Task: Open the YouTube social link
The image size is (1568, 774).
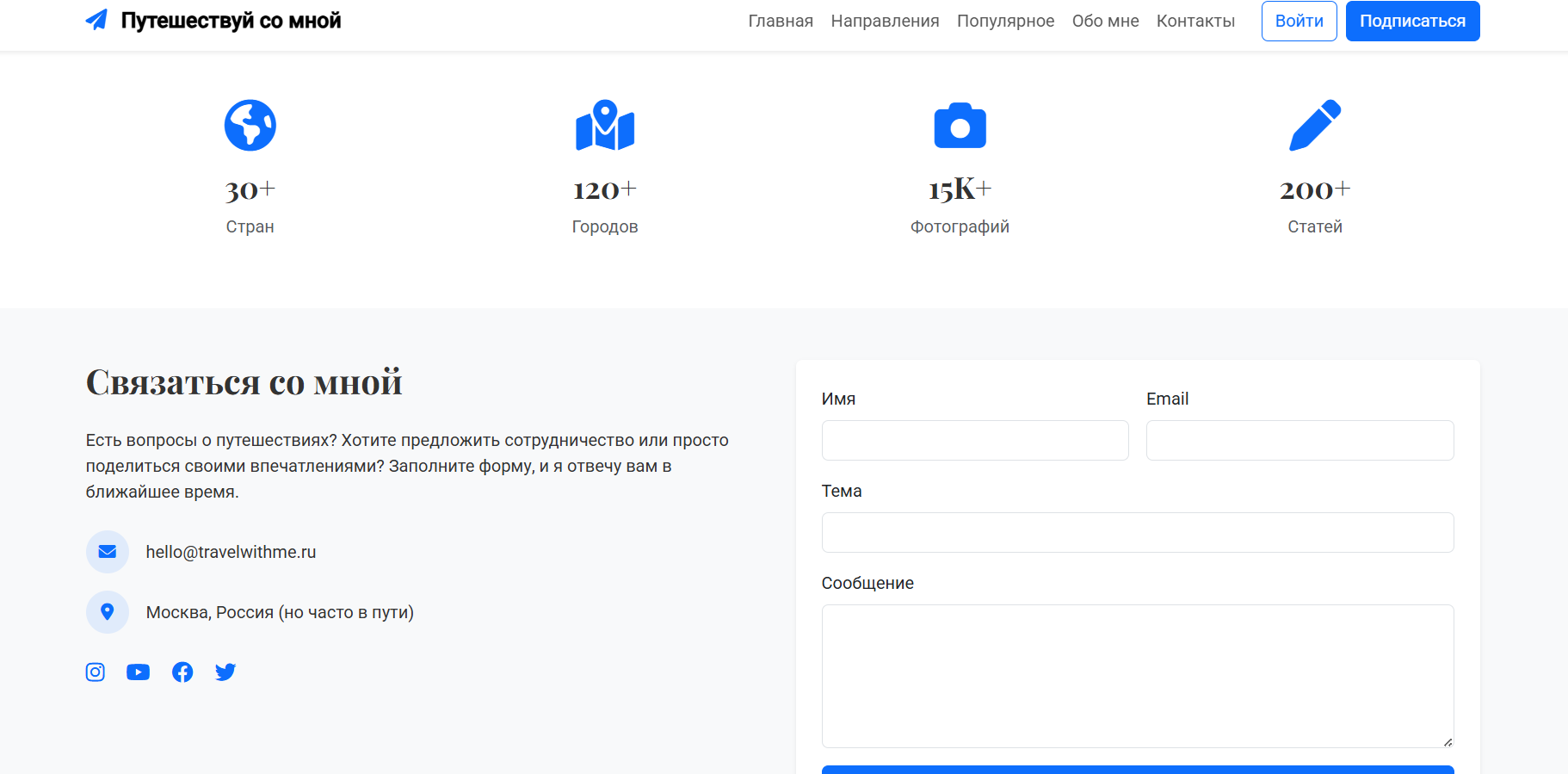Action: [x=139, y=672]
